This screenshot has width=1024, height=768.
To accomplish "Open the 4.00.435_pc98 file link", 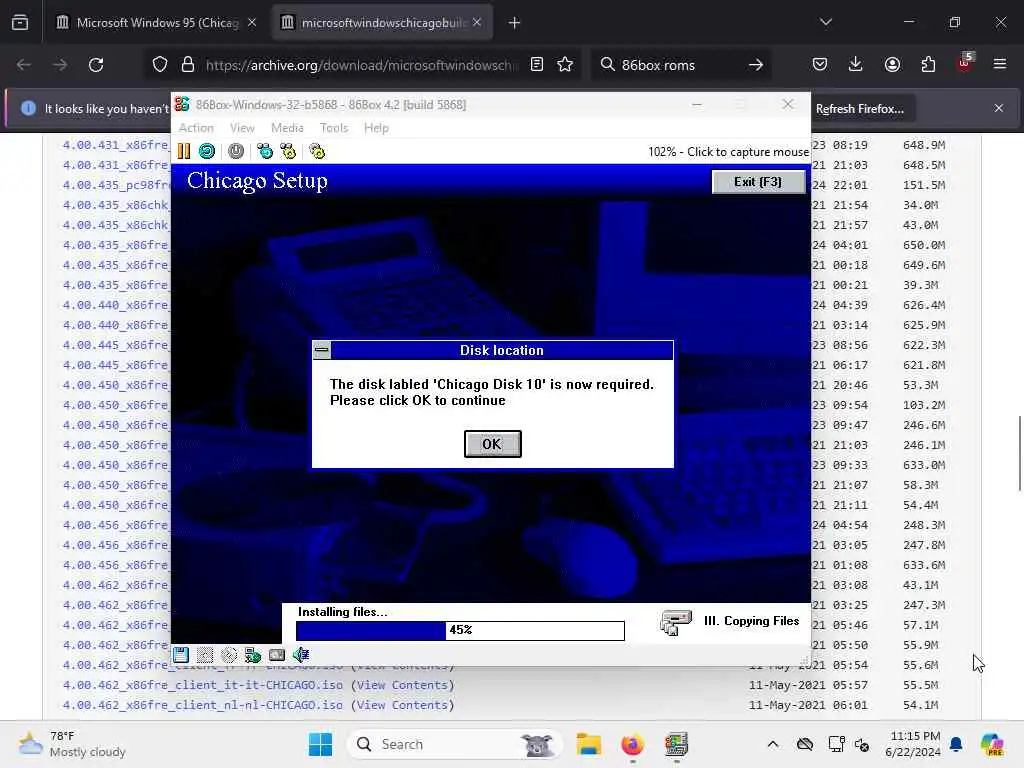I will tap(116, 185).
